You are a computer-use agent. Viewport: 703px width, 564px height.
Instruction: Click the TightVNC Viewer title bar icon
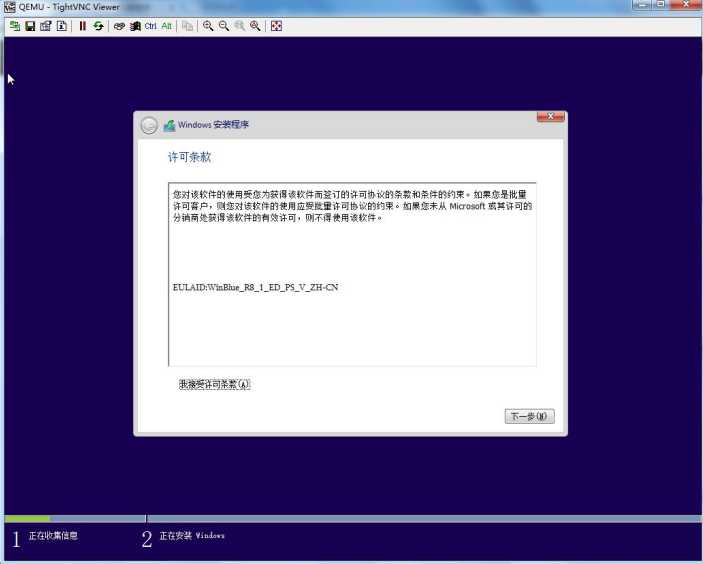9,6
